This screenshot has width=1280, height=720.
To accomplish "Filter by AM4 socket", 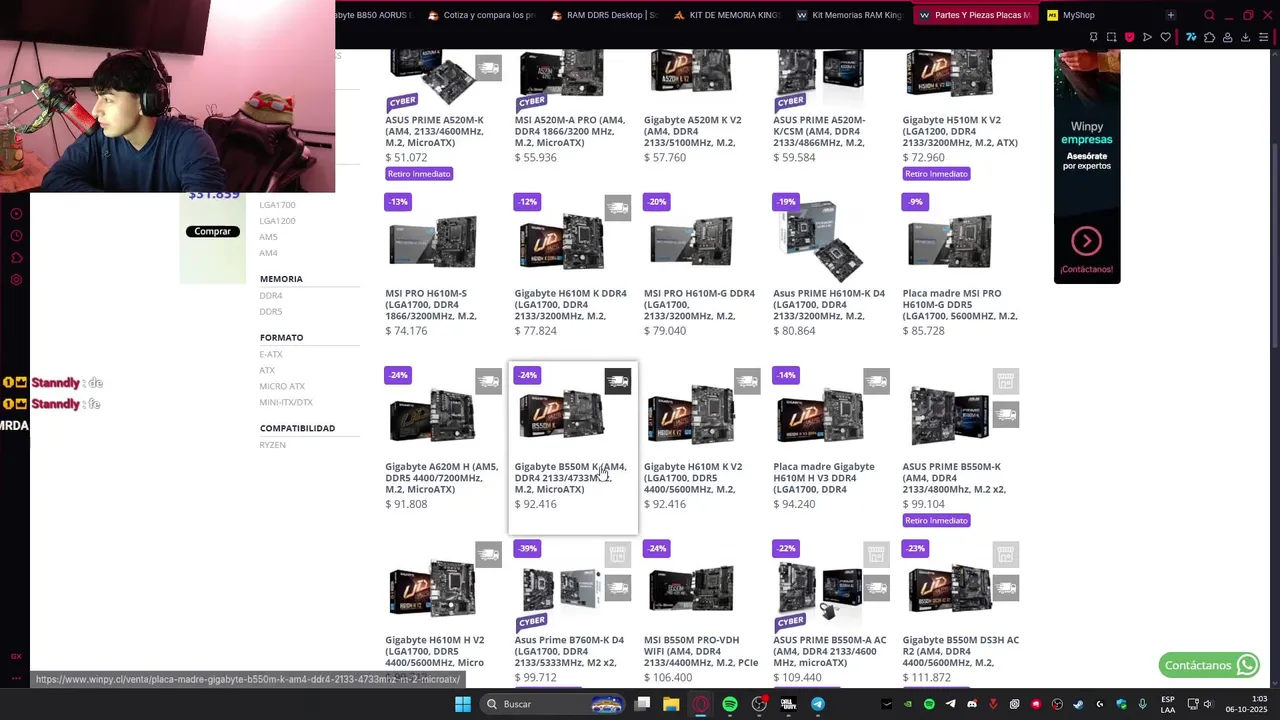I will click(268, 253).
